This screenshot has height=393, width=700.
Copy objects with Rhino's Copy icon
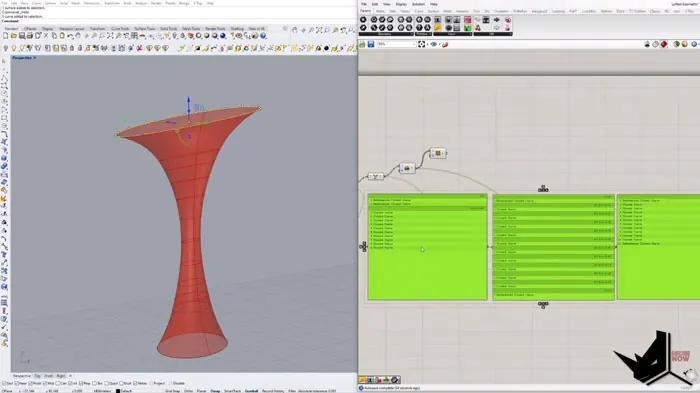click(x=54, y=36)
